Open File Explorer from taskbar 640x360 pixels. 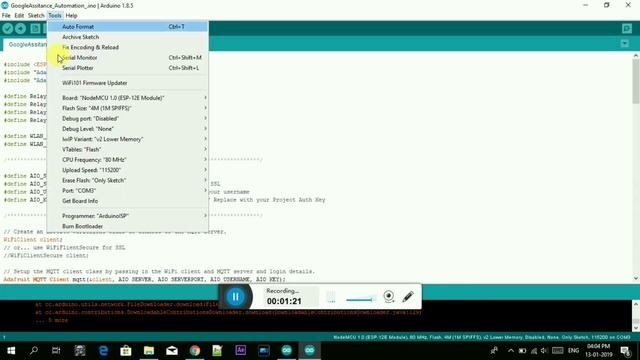click(x=149, y=350)
